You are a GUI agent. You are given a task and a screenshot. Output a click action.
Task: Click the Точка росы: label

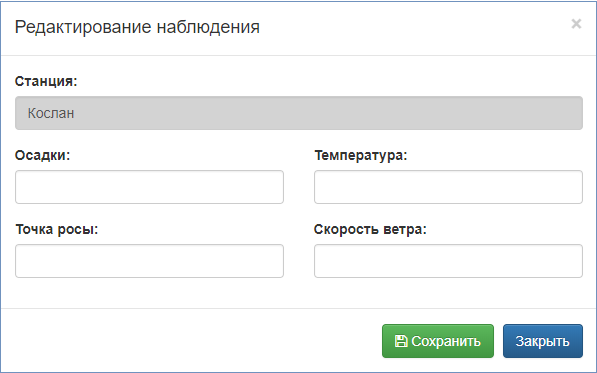coord(57,229)
